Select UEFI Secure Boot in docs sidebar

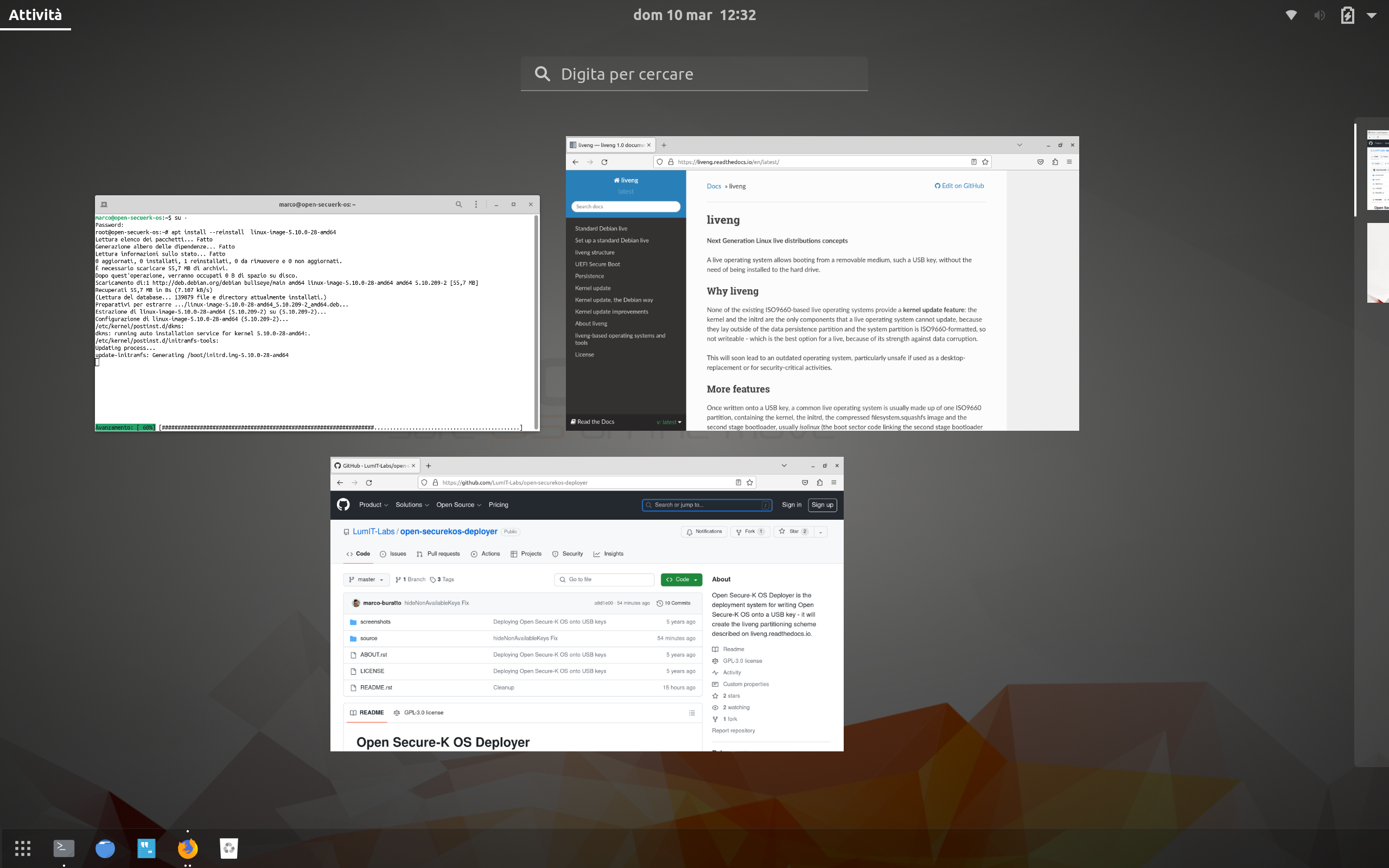pyautogui.click(x=597, y=264)
